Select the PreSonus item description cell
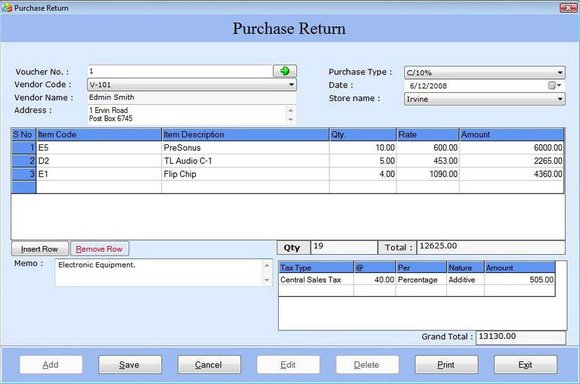The width and height of the screenshot is (580, 384). (245, 148)
